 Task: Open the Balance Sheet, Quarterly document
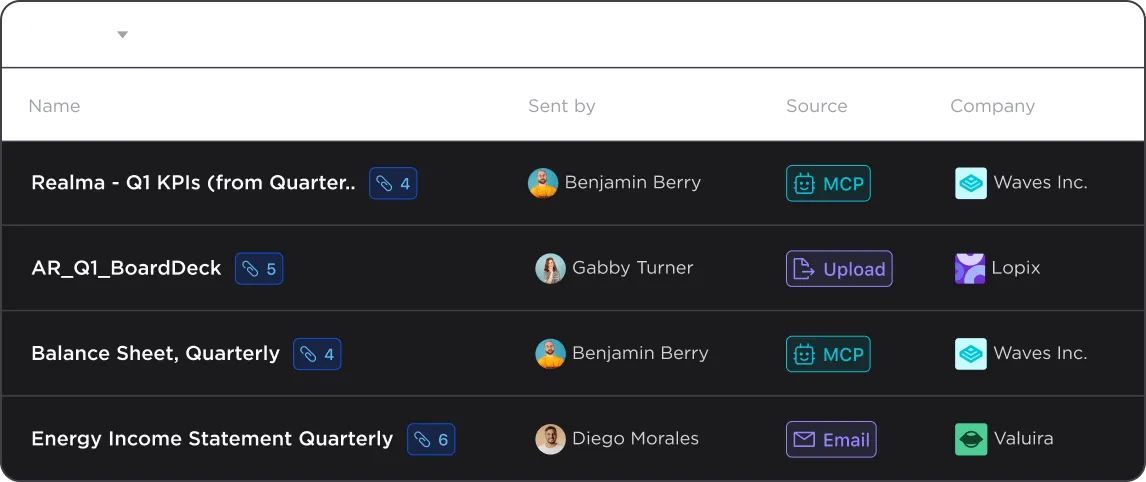[156, 354]
